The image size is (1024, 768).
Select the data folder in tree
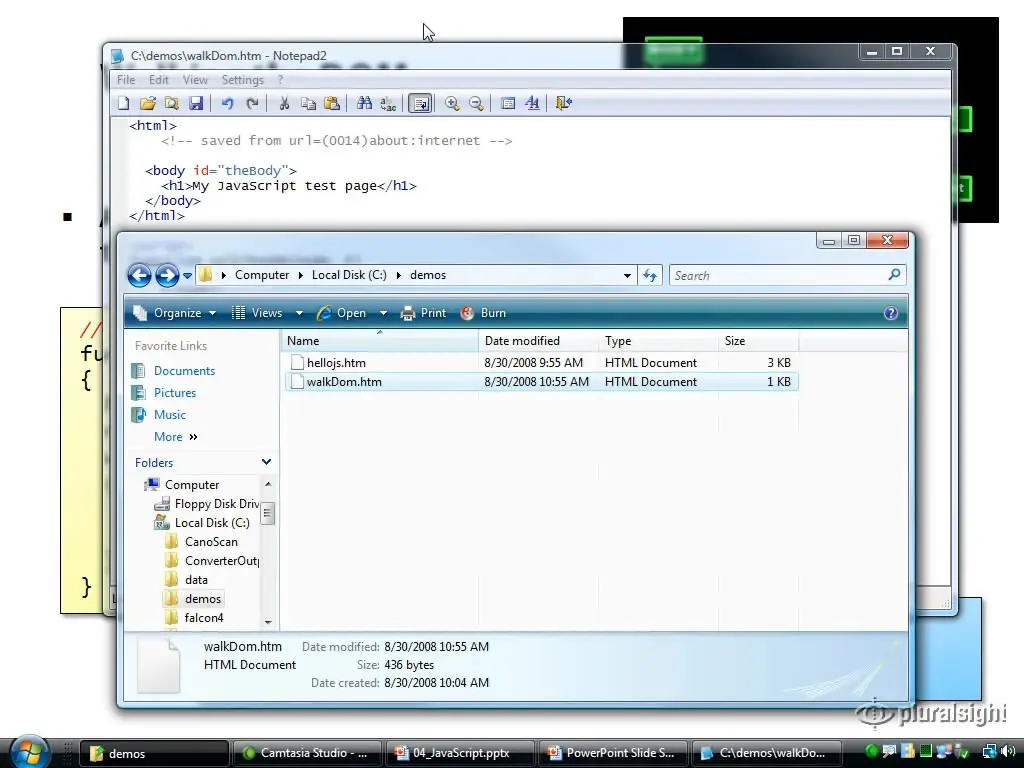196,579
